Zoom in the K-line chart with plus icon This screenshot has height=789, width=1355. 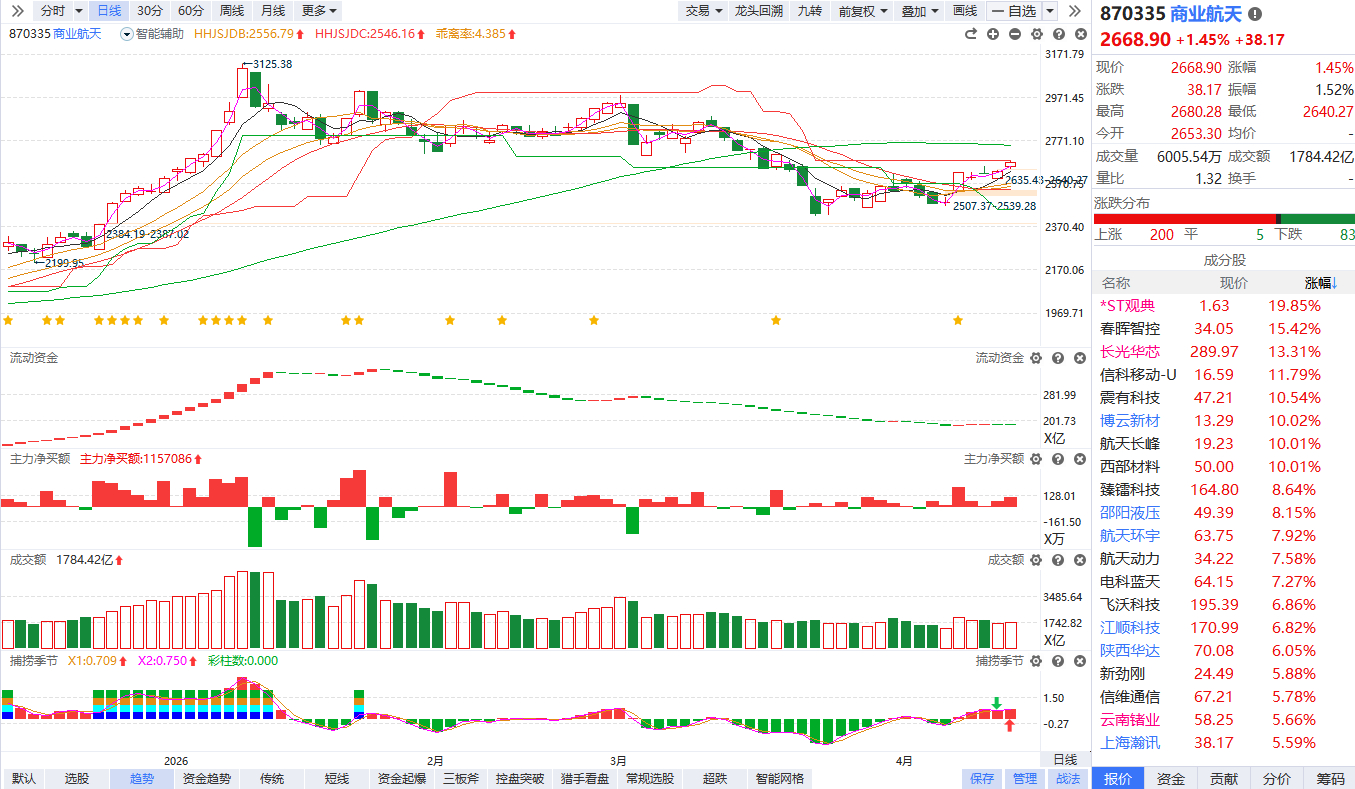click(x=993, y=34)
